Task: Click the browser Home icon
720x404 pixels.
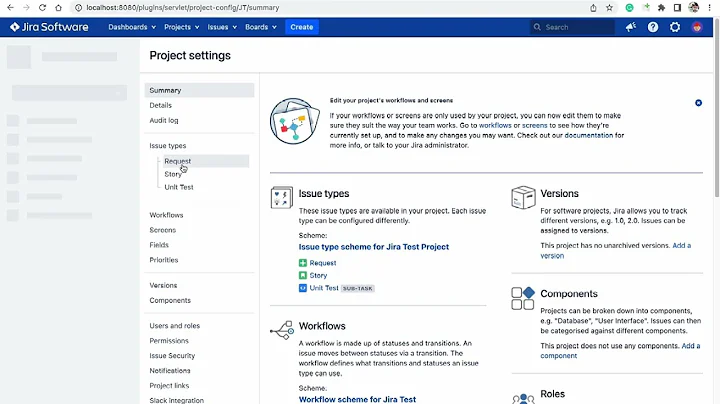Action: click(x=58, y=7)
